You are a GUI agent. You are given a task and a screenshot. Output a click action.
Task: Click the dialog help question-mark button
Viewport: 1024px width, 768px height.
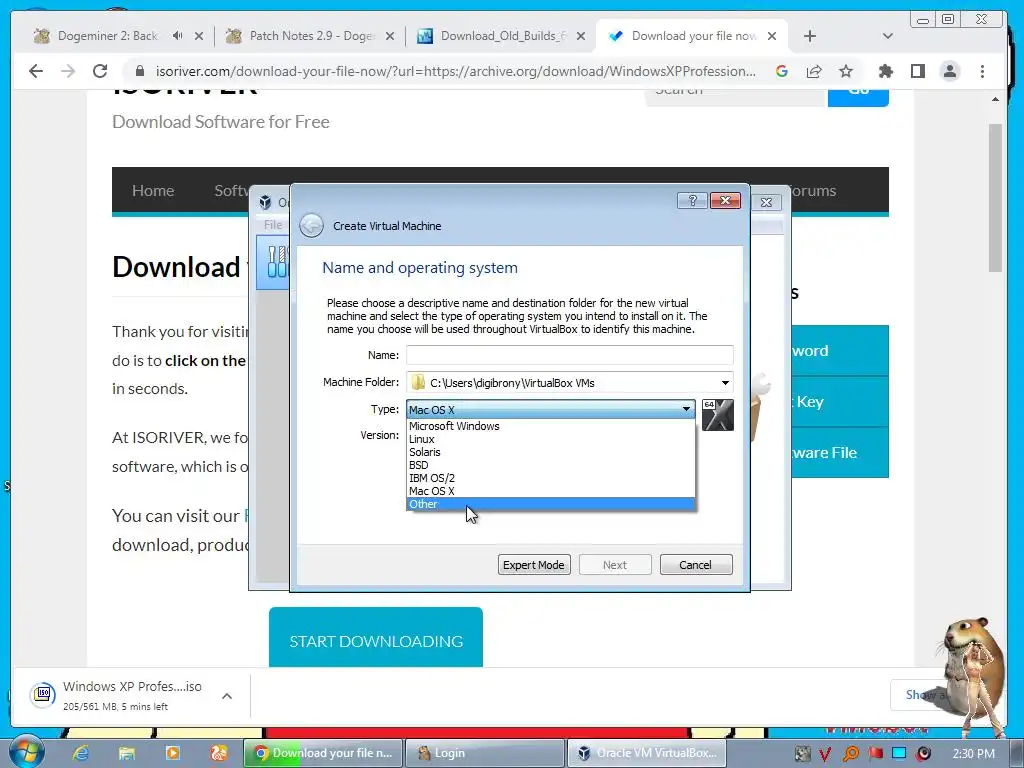tap(692, 200)
